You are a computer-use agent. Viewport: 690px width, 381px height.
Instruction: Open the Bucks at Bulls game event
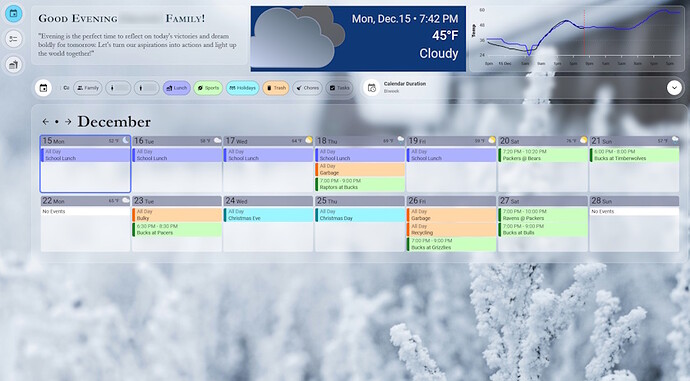click(x=543, y=229)
